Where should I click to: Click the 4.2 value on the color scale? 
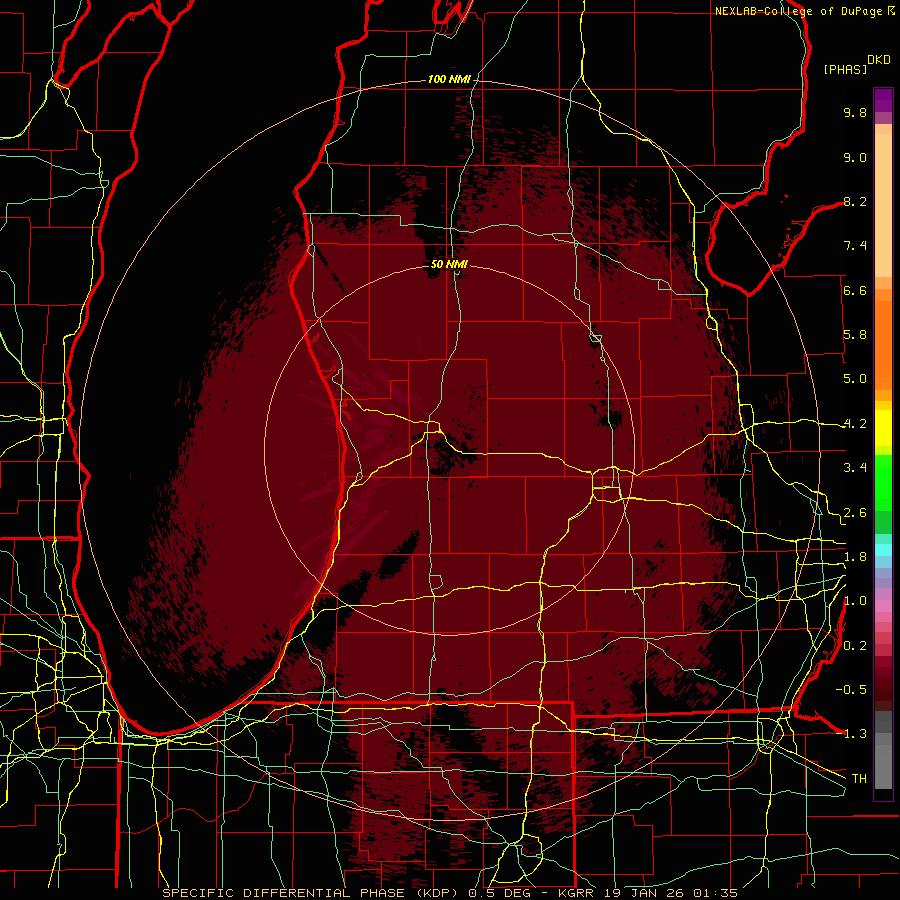[x=855, y=424]
